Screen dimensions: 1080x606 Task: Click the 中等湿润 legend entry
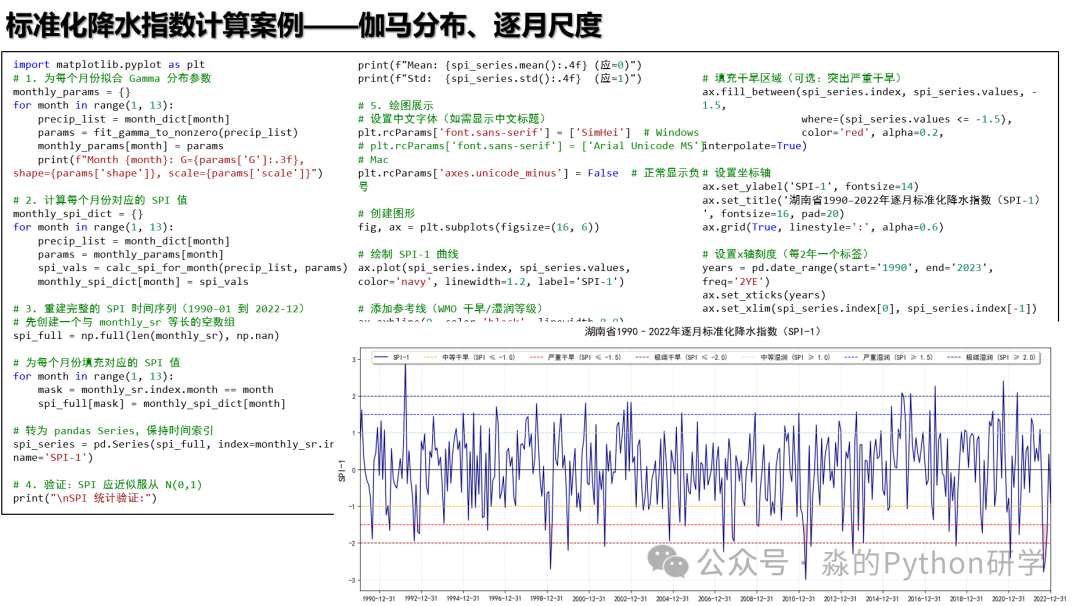(x=787, y=357)
